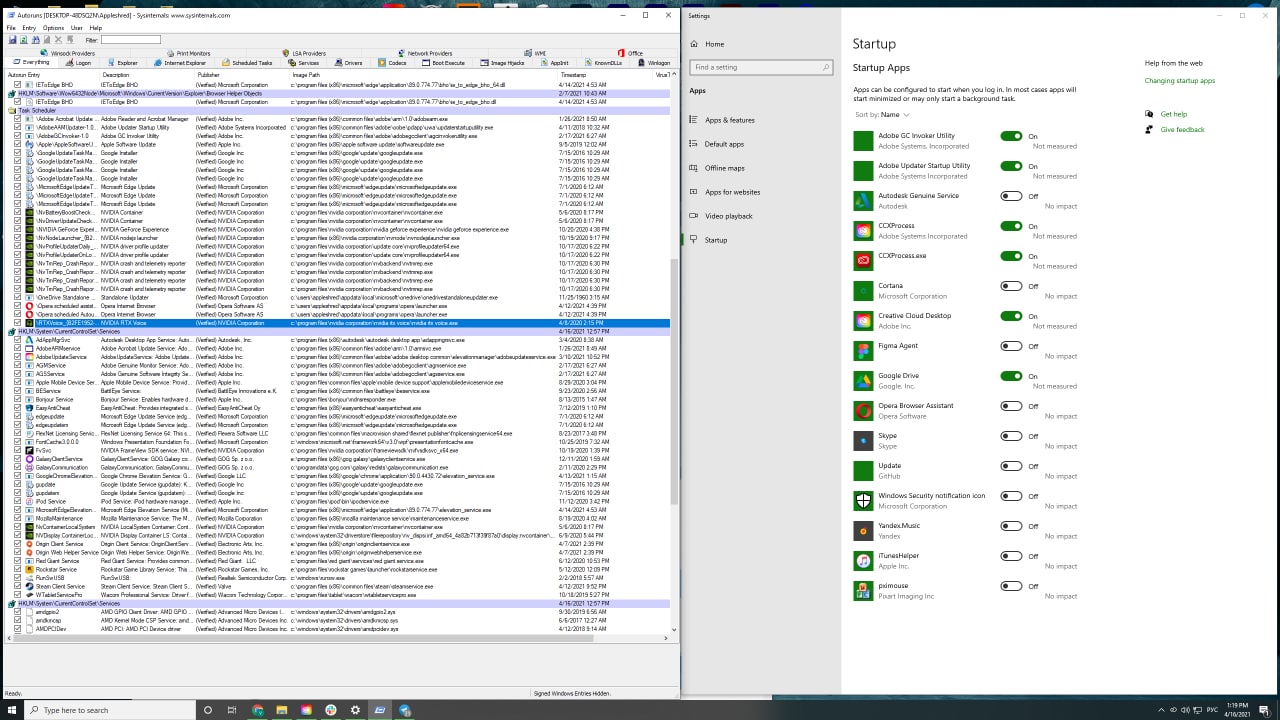Switch to the Scheduled Tasks tab

tap(246, 63)
